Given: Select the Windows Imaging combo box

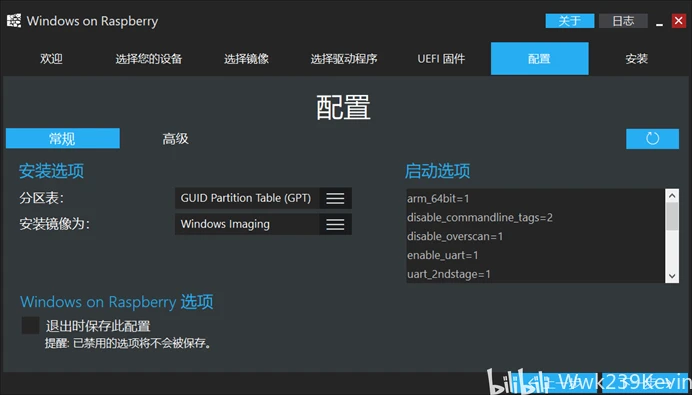Looking at the screenshot, I should coord(263,224).
